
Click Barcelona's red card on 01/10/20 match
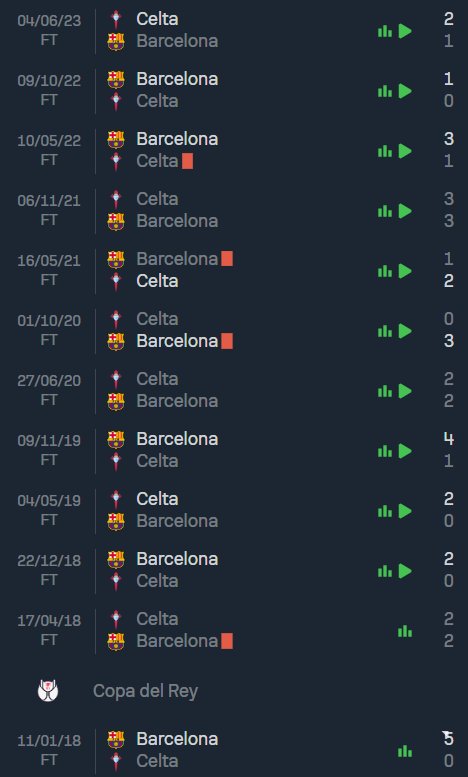coord(227,341)
